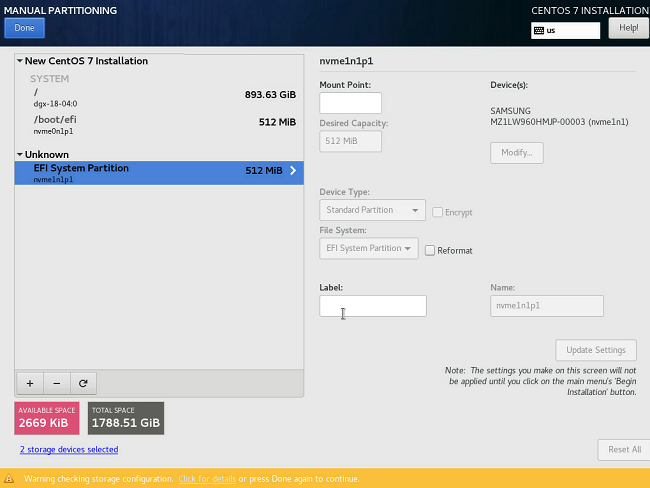Click the arrow on EFI System Partition row
Image resolution: width=650 pixels, height=488 pixels.
[293, 171]
